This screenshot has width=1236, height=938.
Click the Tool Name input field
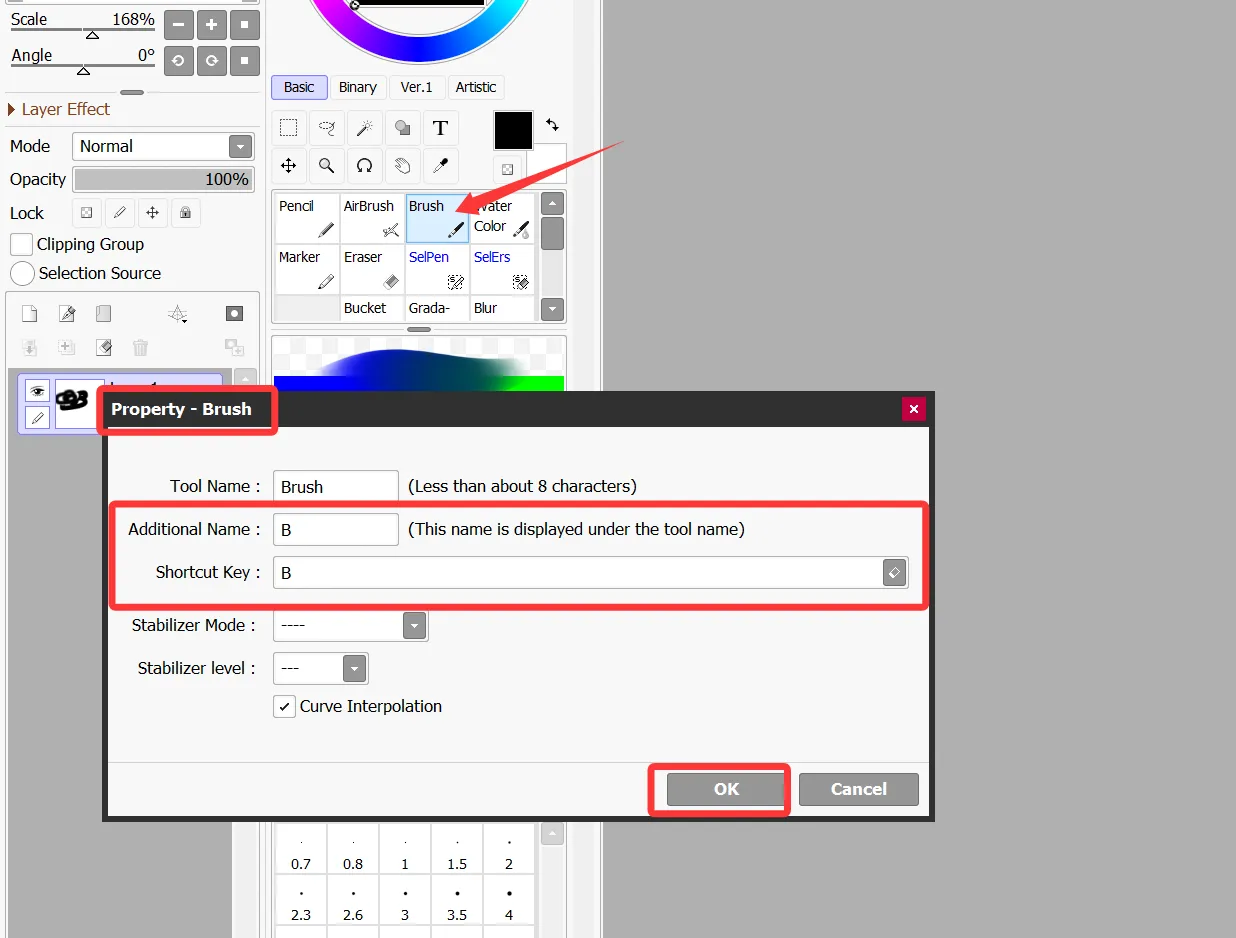pyautogui.click(x=336, y=487)
